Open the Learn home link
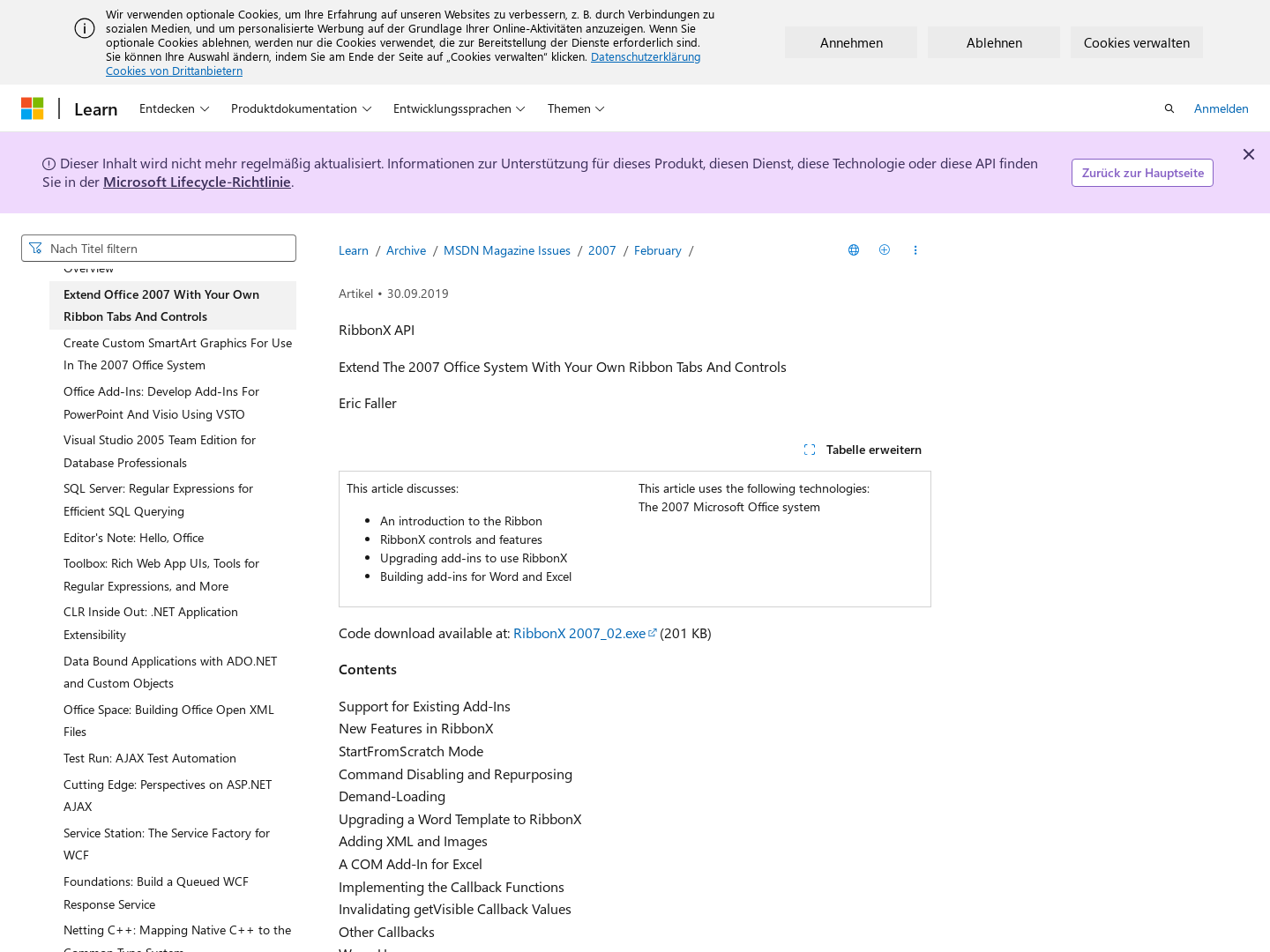1270x952 pixels. (x=96, y=109)
